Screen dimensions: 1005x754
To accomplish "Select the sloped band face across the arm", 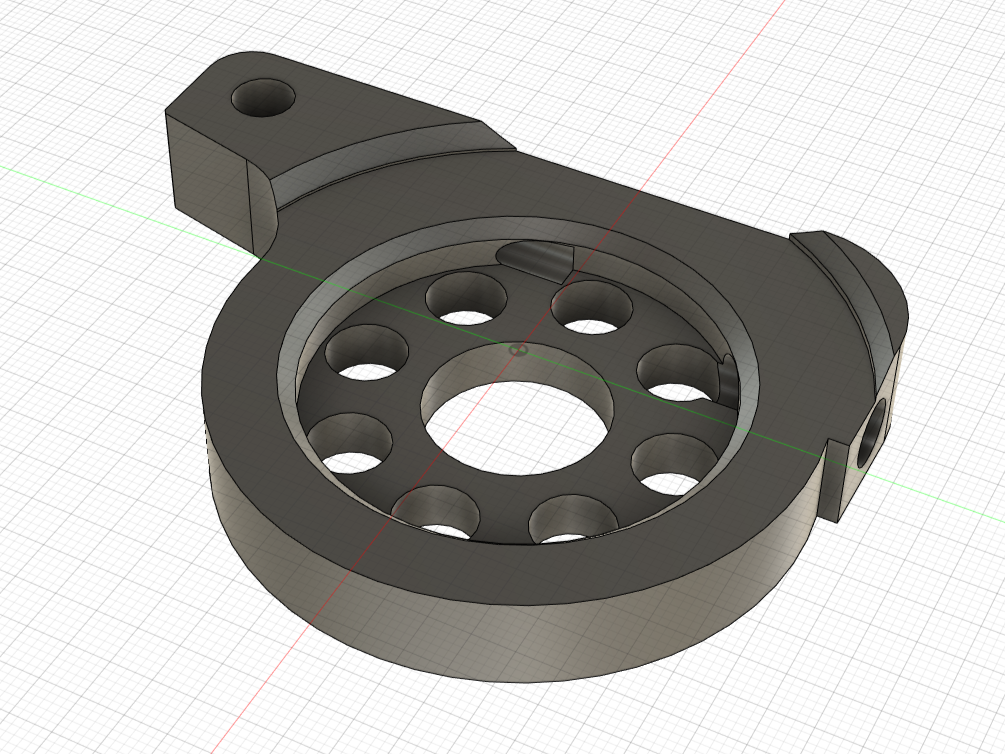I will [385, 151].
